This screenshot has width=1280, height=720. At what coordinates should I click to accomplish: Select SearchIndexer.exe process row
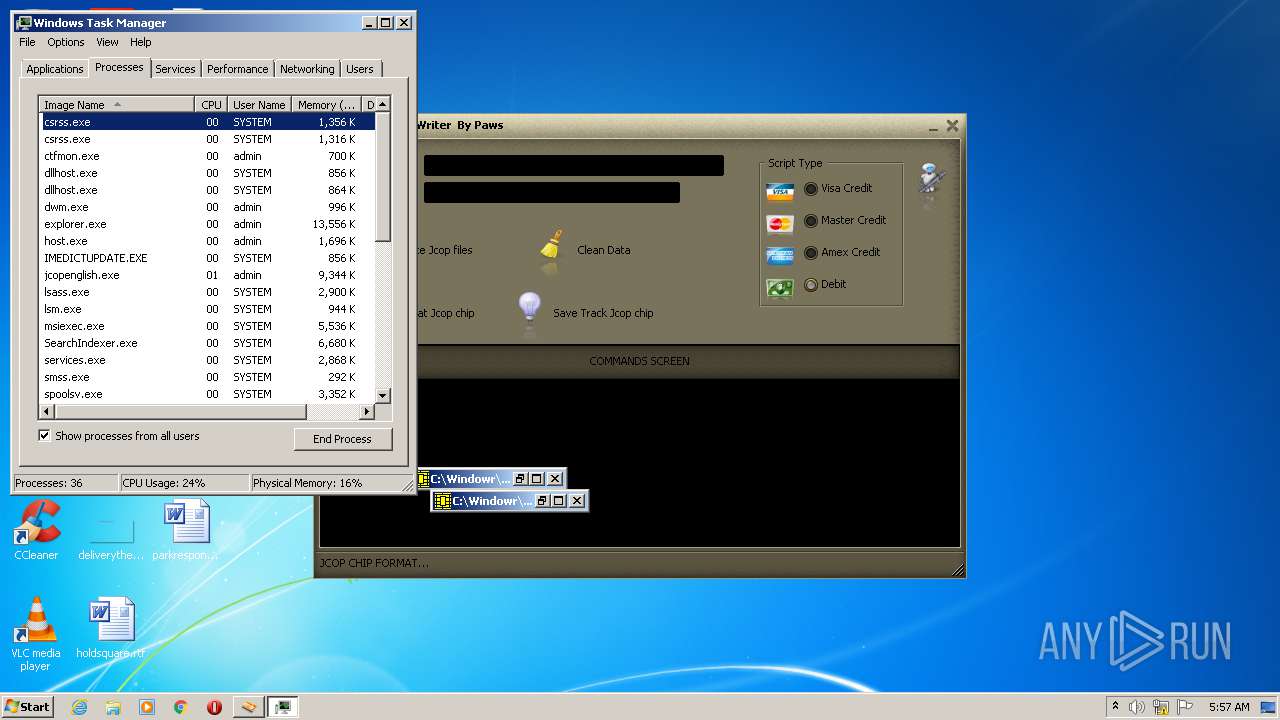(208, 343)
